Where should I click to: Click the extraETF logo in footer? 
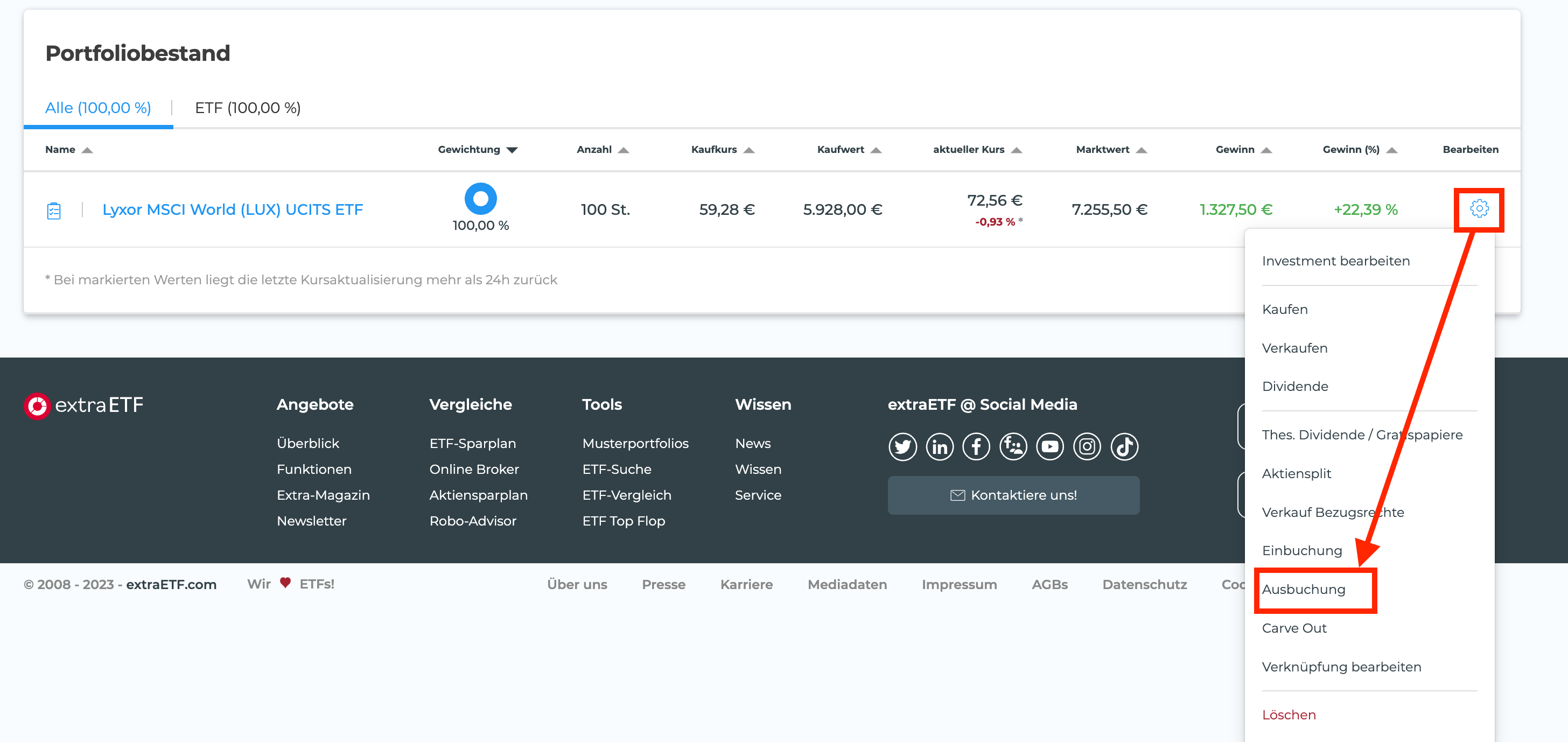83,405
